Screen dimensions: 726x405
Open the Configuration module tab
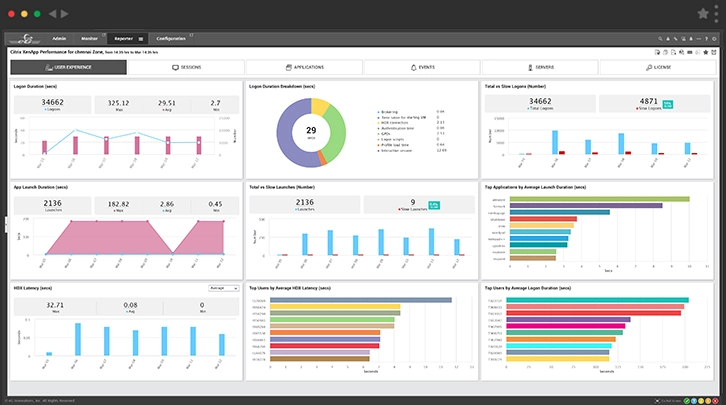[x=171, y=38]
